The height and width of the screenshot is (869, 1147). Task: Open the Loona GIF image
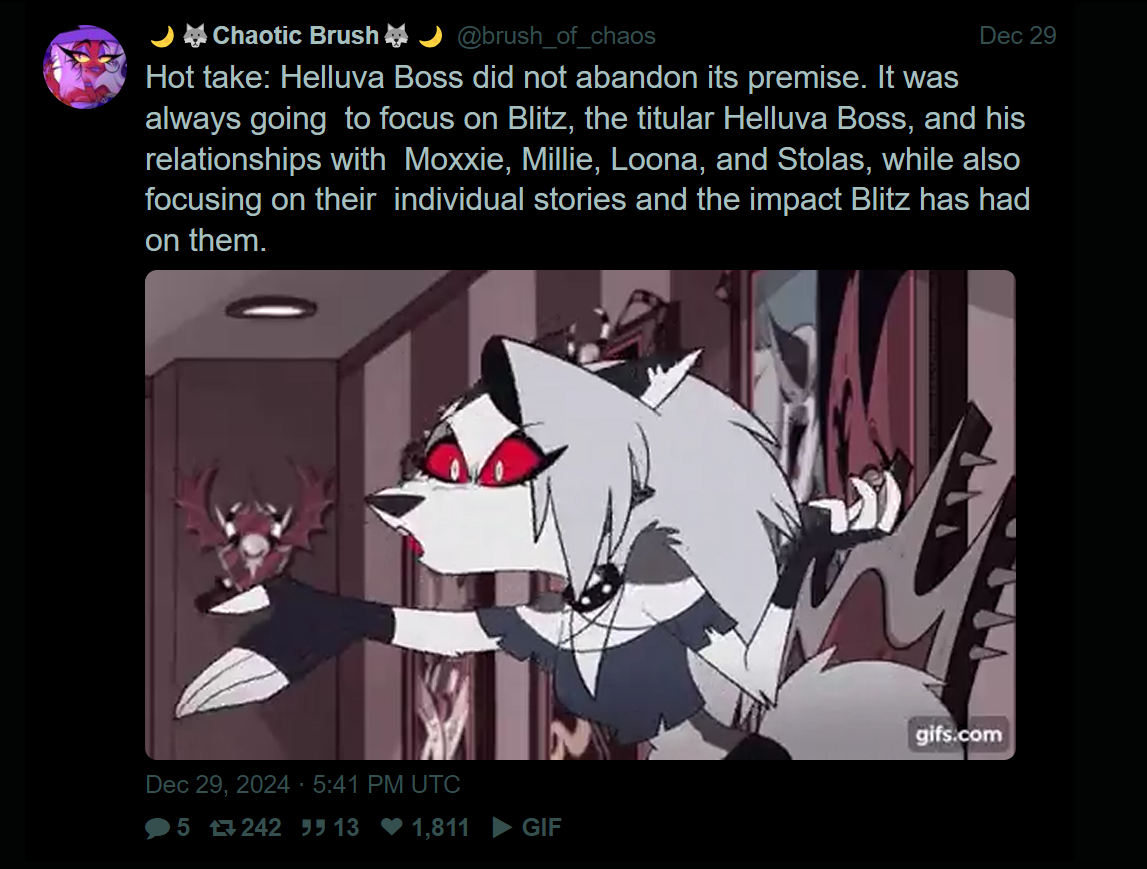580,515
